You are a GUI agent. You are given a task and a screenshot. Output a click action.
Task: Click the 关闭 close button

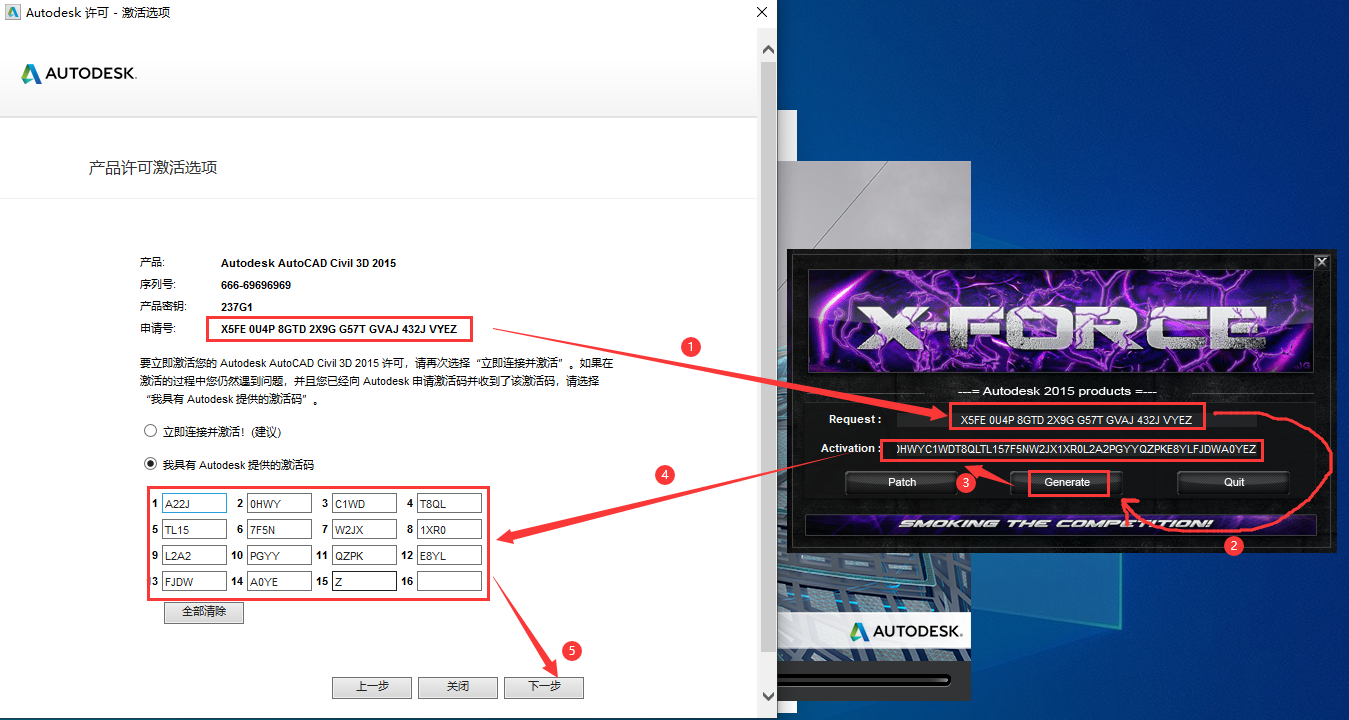[x=458, y=687]
